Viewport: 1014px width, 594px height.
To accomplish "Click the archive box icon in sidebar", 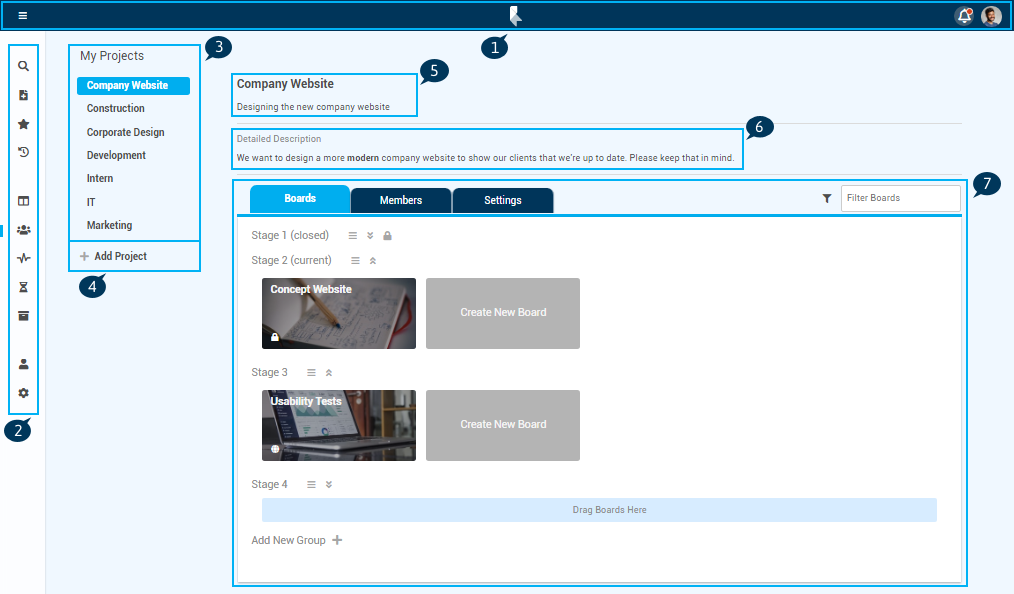I will (x=23, y=316).
